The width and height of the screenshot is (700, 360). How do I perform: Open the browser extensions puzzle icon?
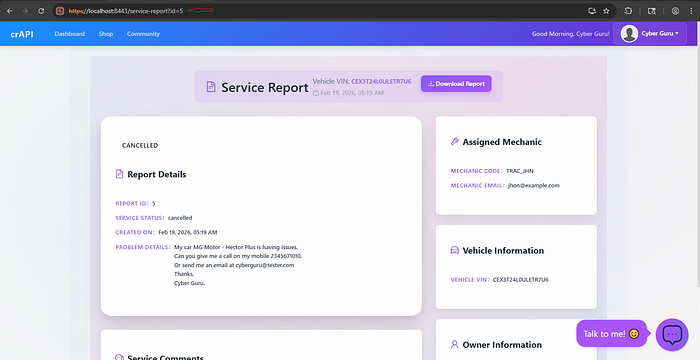tap(628, 11)
